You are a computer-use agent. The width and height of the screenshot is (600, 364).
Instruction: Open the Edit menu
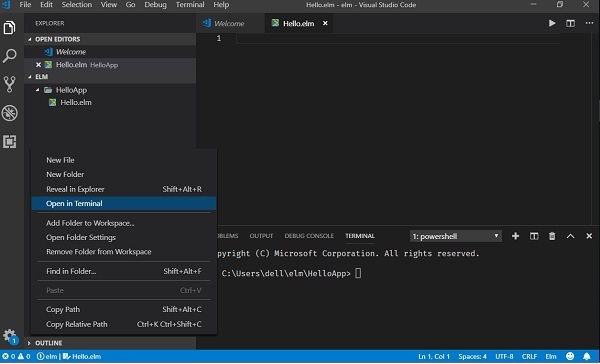click(46, 5)
